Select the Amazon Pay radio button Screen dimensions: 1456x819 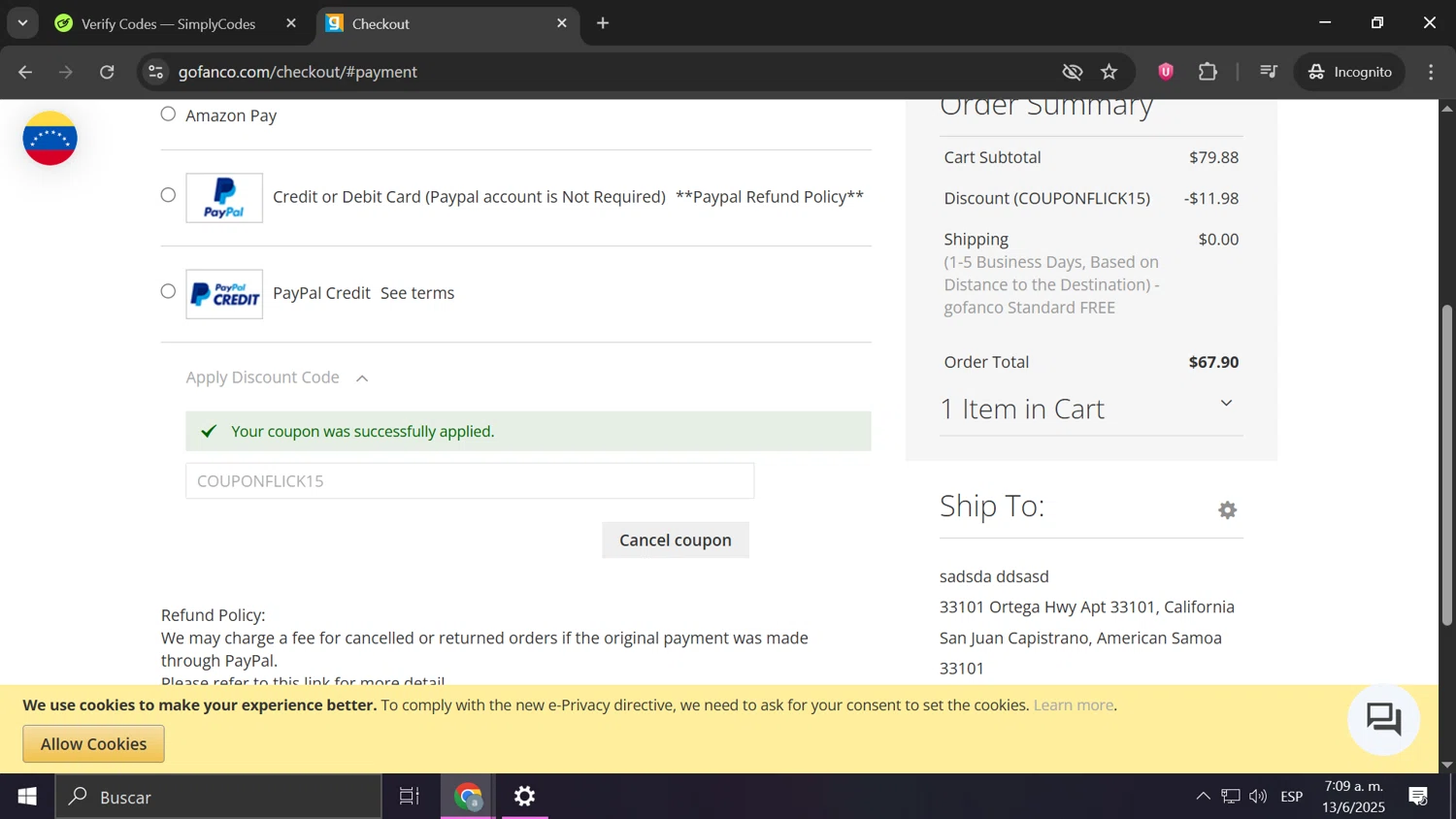pyautogui.click(x=168, y=115)
